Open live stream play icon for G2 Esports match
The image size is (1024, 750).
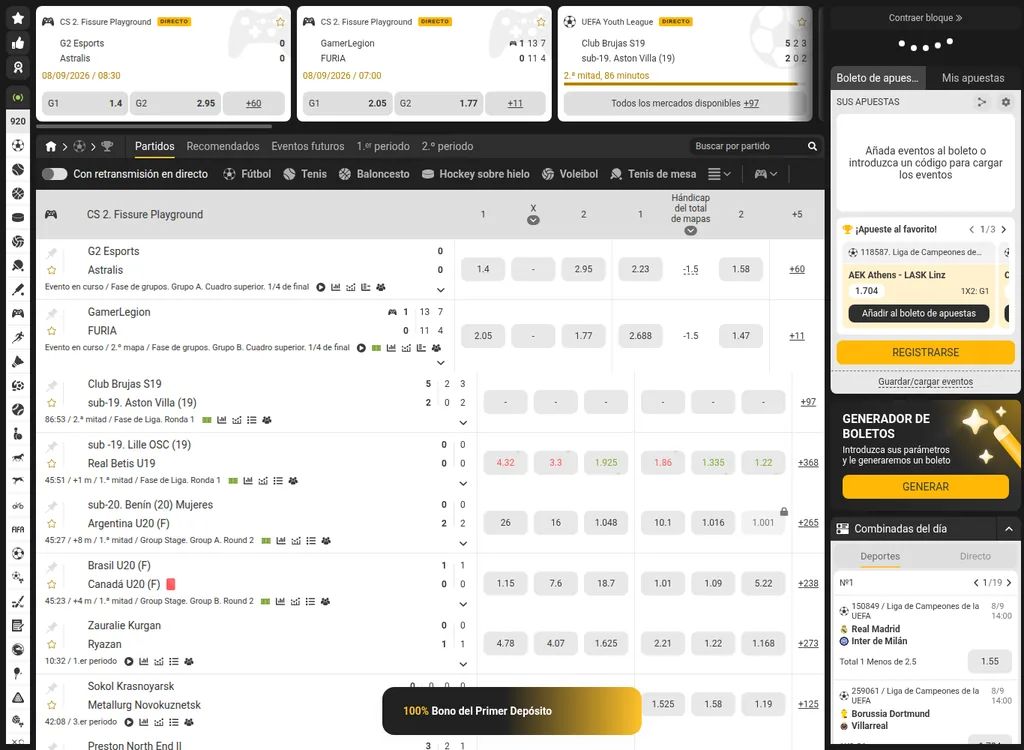click(x=321, y=287)
